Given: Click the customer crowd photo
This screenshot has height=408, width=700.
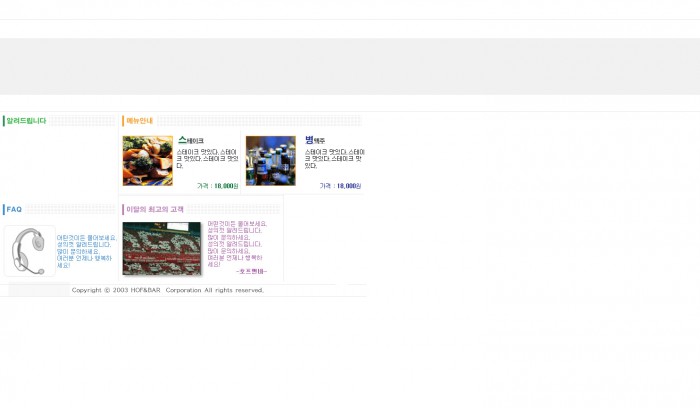Looking at the screenshot, I should (161, 248).
